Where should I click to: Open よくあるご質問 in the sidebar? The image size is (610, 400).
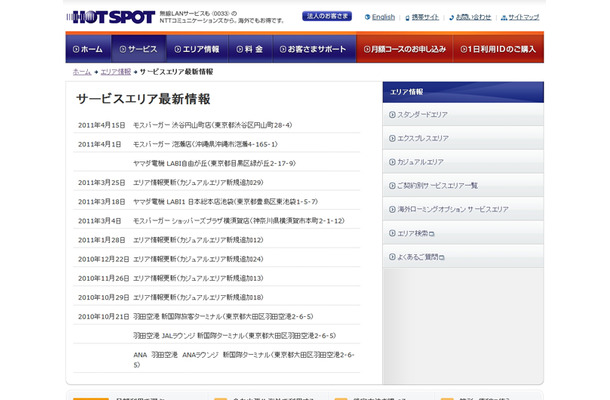point(463,257)
